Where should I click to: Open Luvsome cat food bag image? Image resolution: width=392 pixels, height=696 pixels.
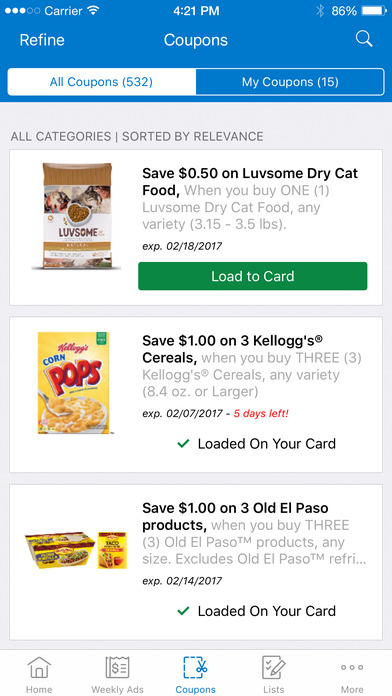click(x=76, y=216)
